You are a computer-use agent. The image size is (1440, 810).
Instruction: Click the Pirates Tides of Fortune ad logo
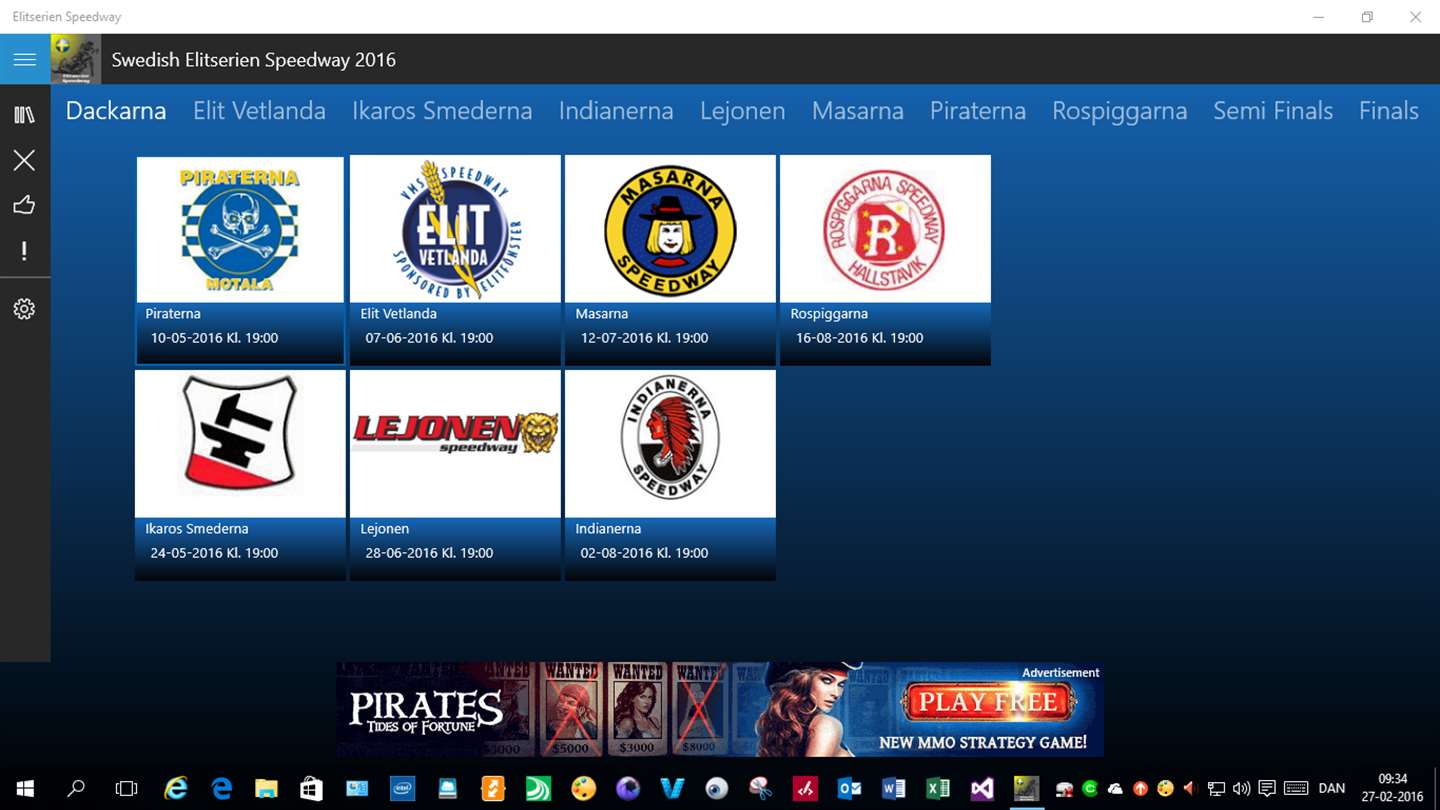pyautogui.click(x=425, y=711)
